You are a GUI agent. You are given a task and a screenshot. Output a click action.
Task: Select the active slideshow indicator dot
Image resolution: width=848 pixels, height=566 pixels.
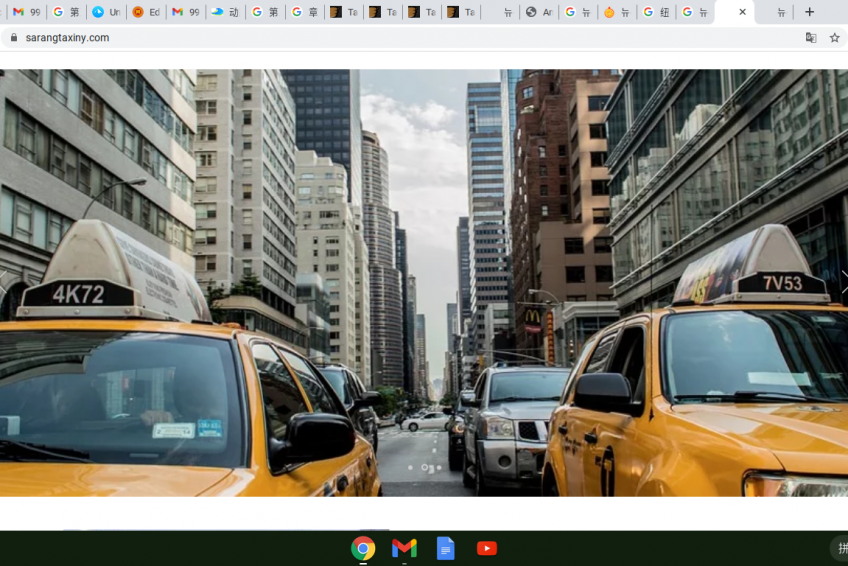[x=425, y=467]
